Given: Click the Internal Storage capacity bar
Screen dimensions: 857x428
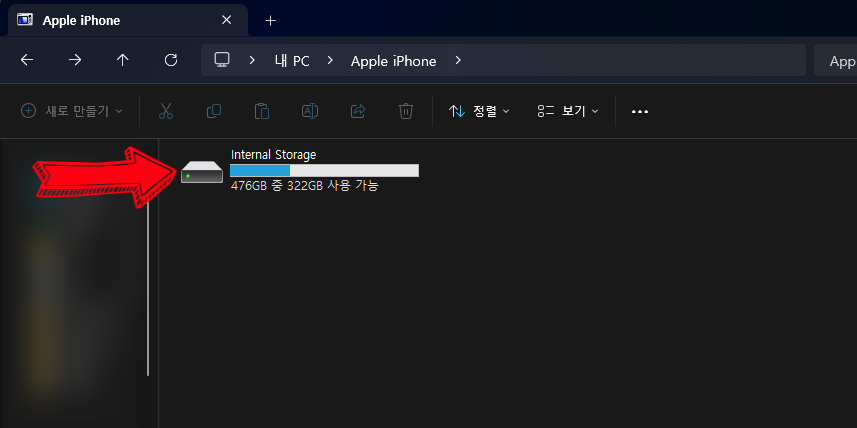Looking at the screenshot, I should [325, 171].
